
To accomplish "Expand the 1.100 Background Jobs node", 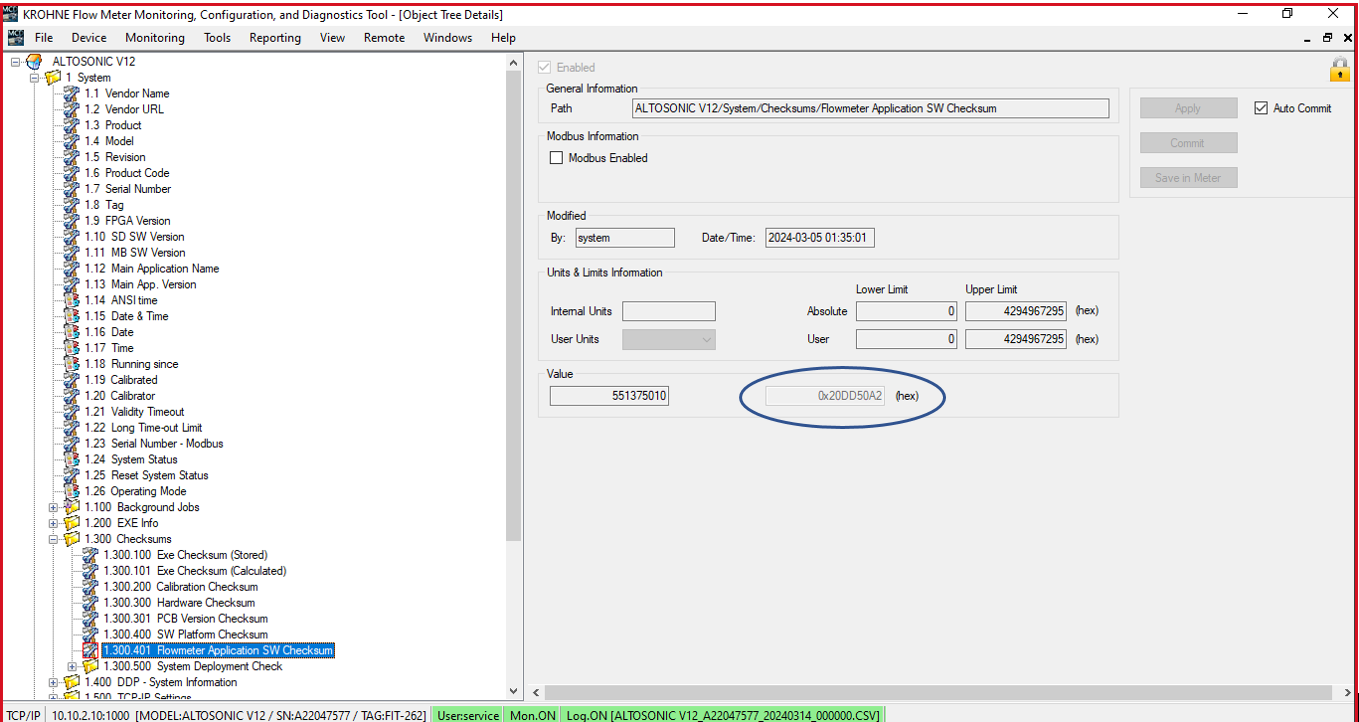I will click(x=54, y=507).
